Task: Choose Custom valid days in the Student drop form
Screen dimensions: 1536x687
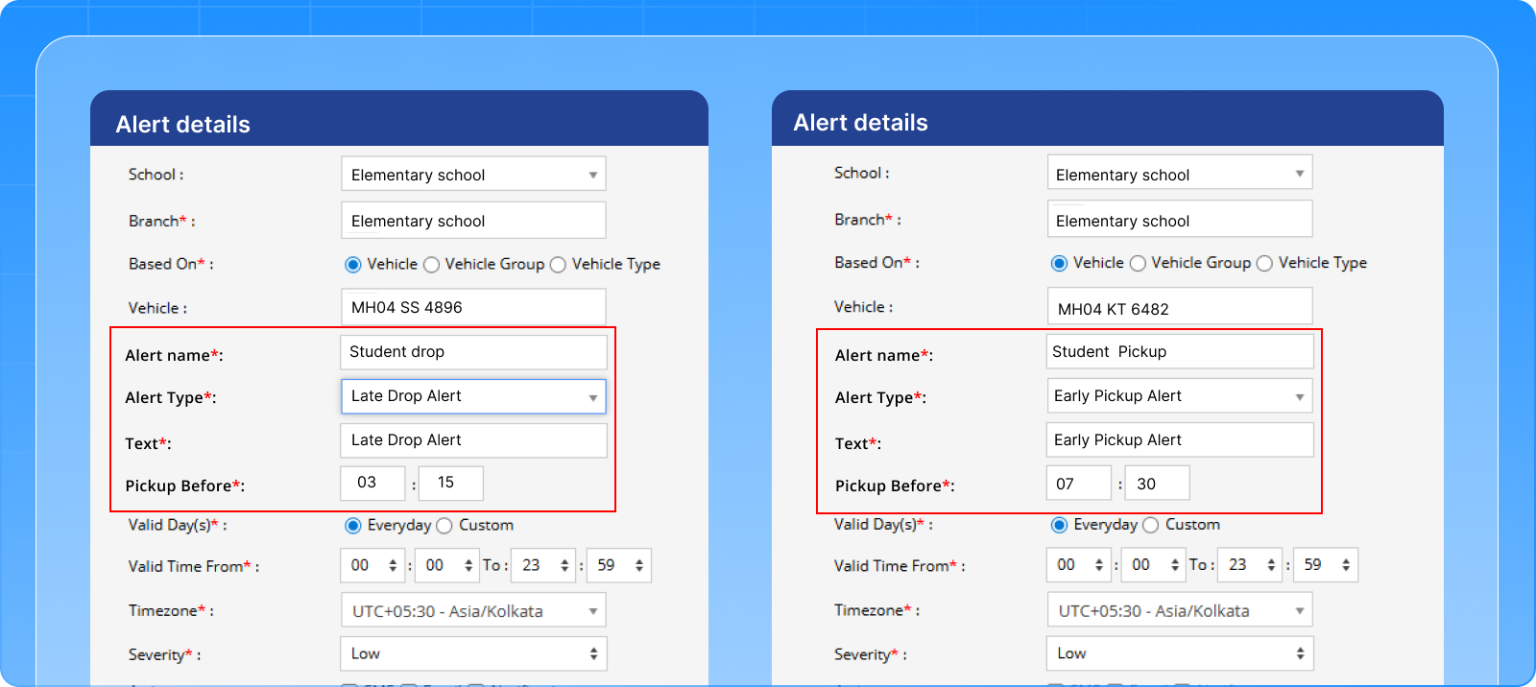Action: click(445, 525)
